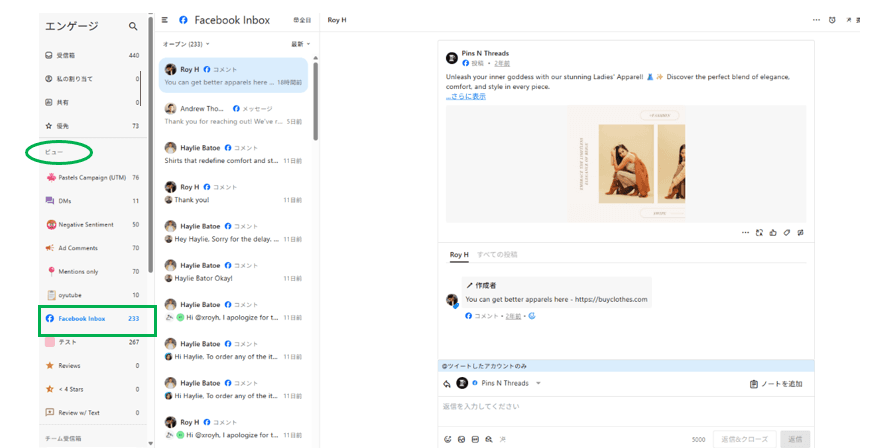Switch to the すべての投稿 tab

point(497,255)
